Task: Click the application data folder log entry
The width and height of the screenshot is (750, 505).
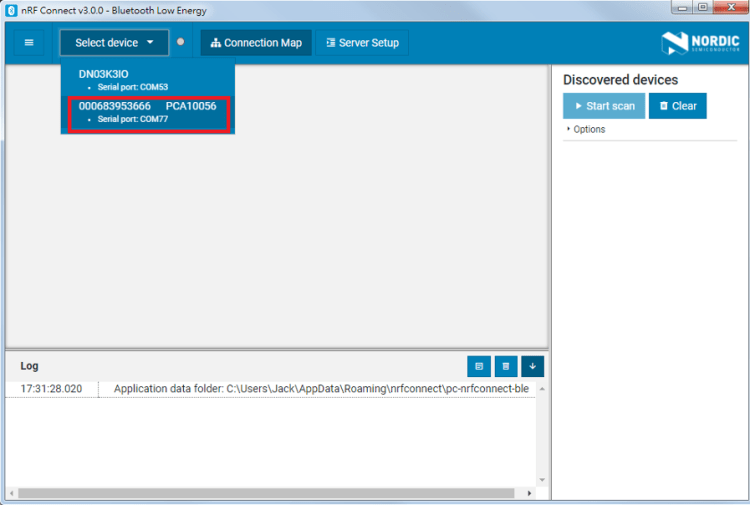Action: coord(320,389)
